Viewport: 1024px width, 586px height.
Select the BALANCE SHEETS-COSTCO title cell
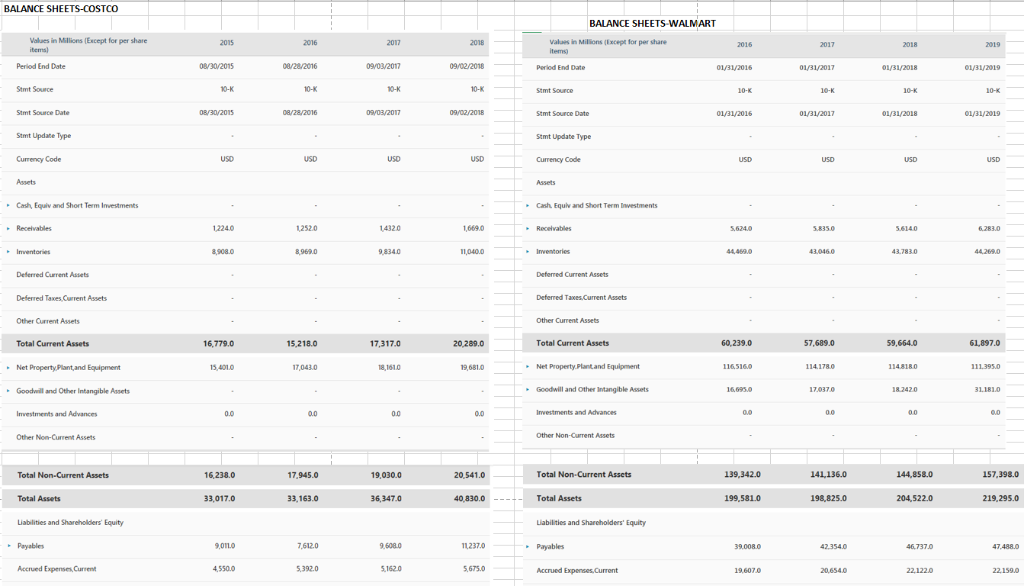(x=60, y=8)
